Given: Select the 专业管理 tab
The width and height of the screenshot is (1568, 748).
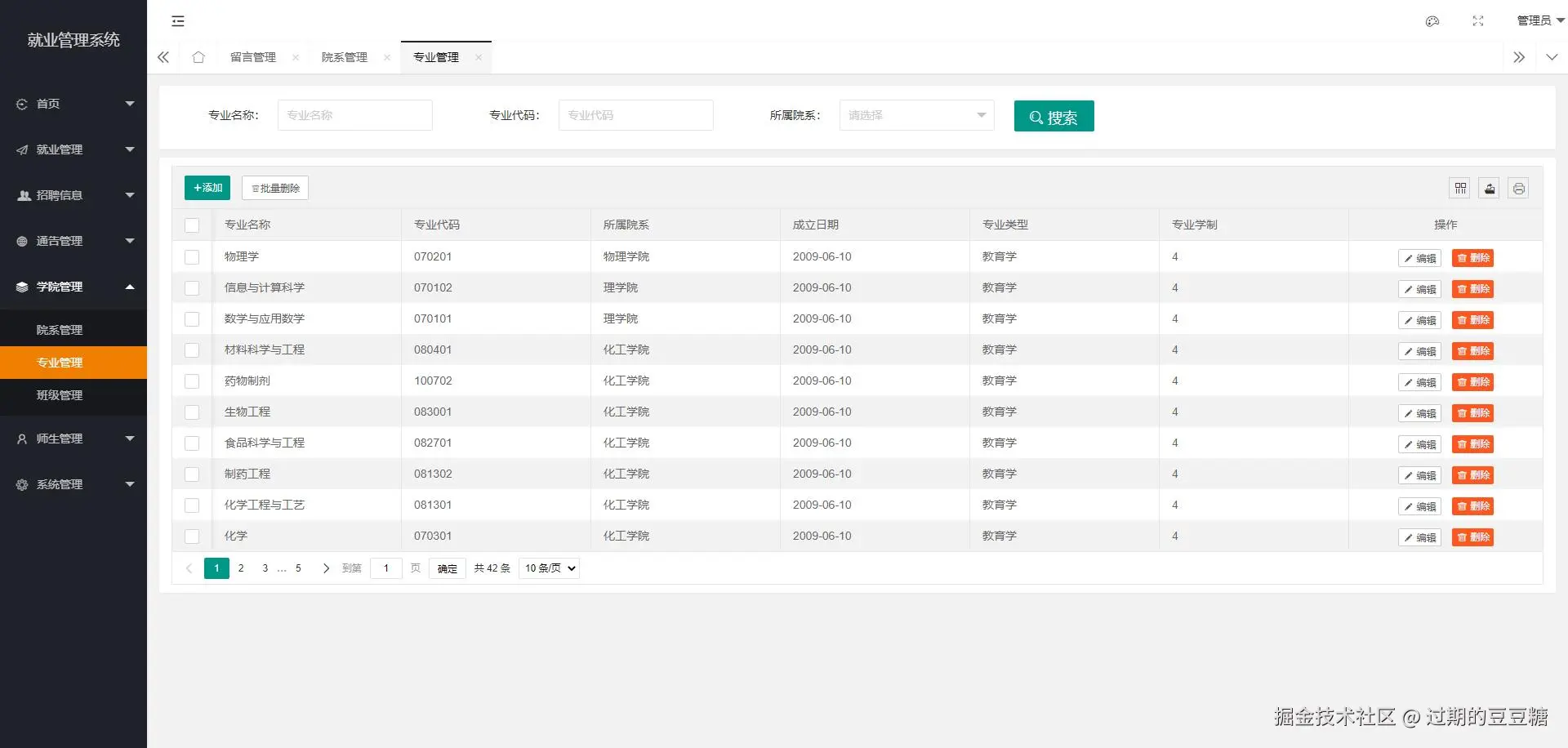Looking at the screenshot, I should tap(436, 57).
